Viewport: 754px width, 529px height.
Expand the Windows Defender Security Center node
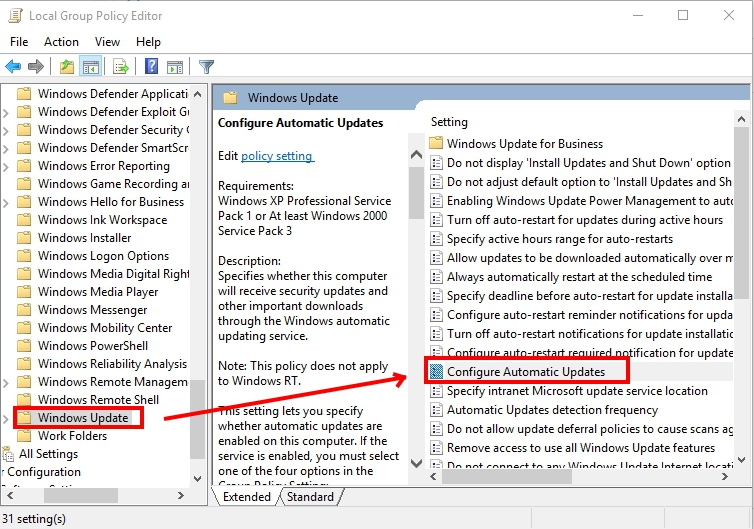click(5, 130)
